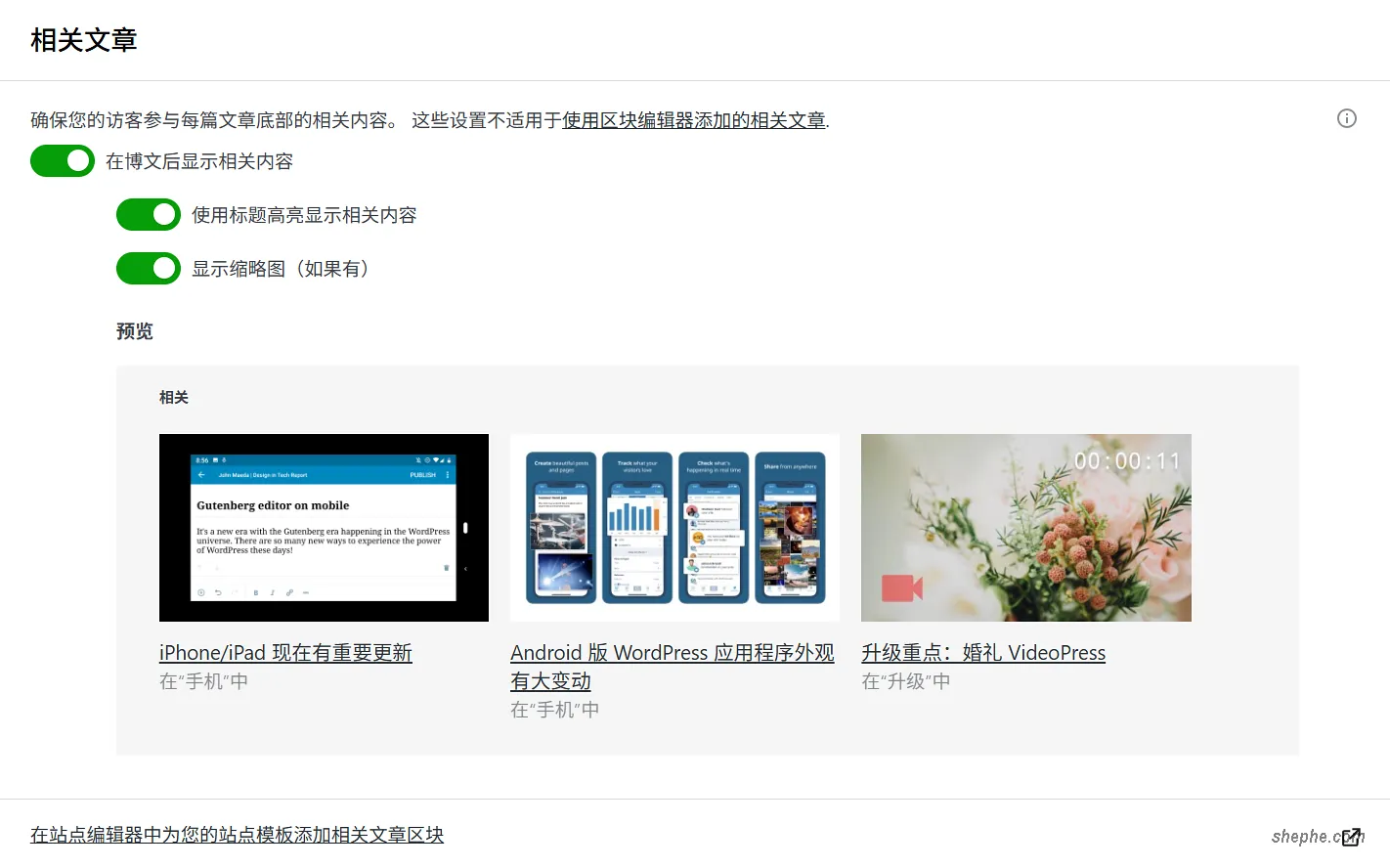Click the Android app screenshots thumbnail
Image resolution: width=1390 pixels, height=868 pixels.
[x=674, y=527]
